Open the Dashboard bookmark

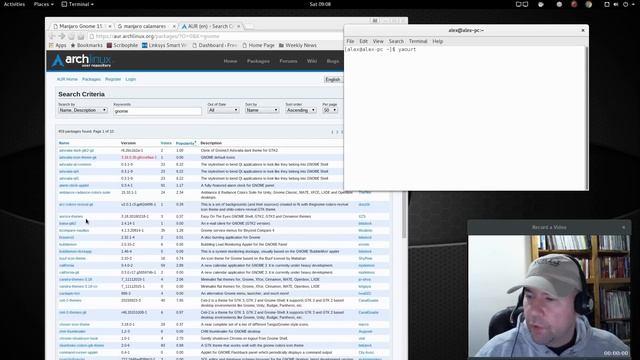[x=215, y=45]
